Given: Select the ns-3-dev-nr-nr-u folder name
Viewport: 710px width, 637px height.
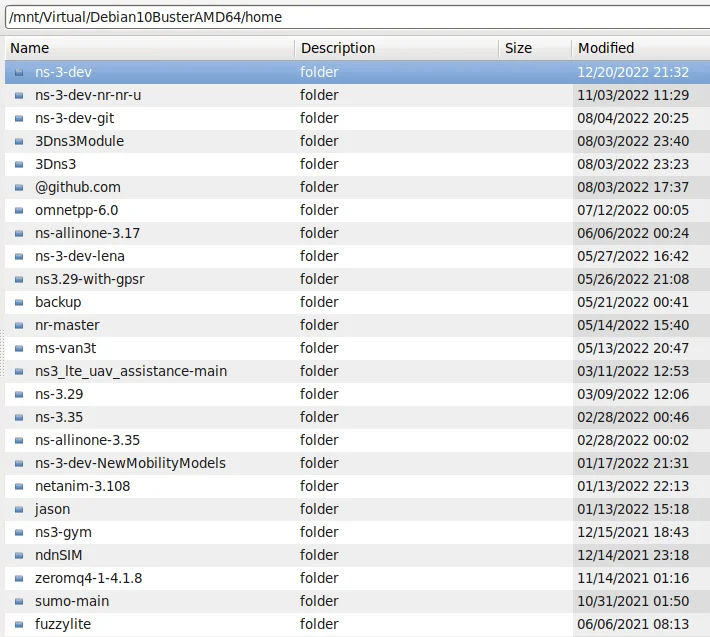Looking at the screenshot, I should 88,95.
